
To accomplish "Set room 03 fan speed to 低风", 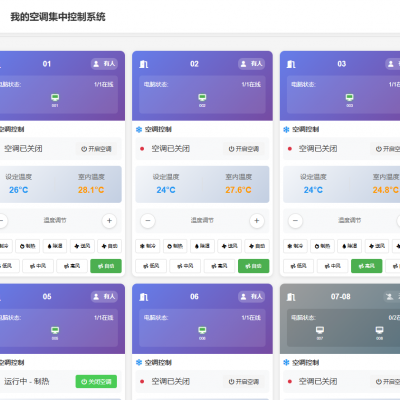I will coord(298,266).
